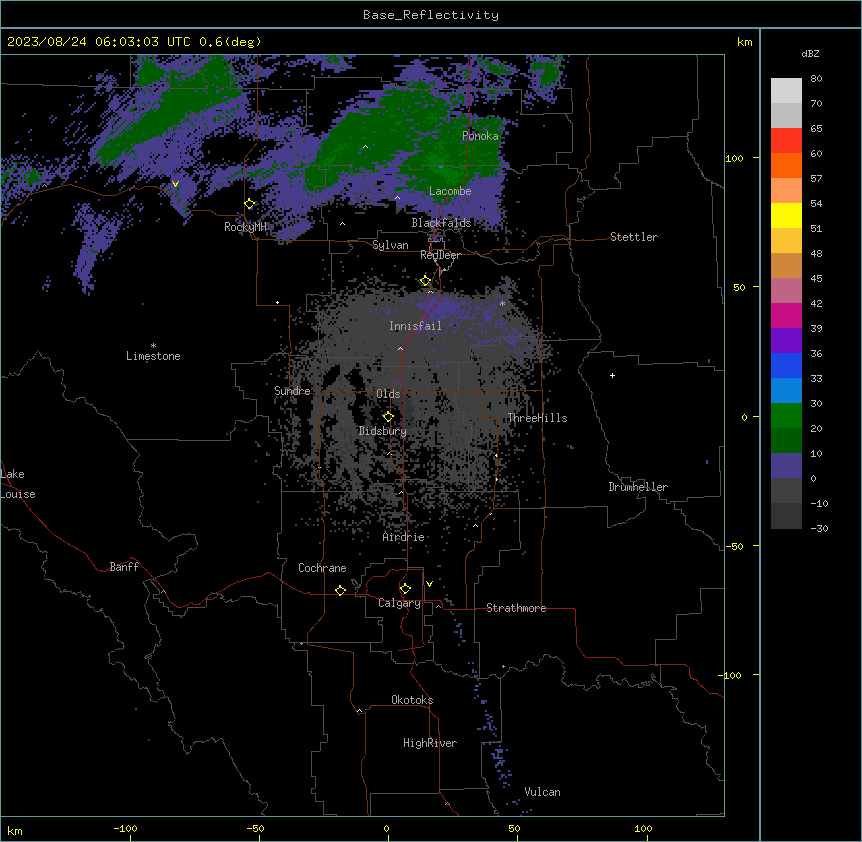Click the yellow diamond marker above Calgary label
Screen dimensions: 862x842
[405, 589]
